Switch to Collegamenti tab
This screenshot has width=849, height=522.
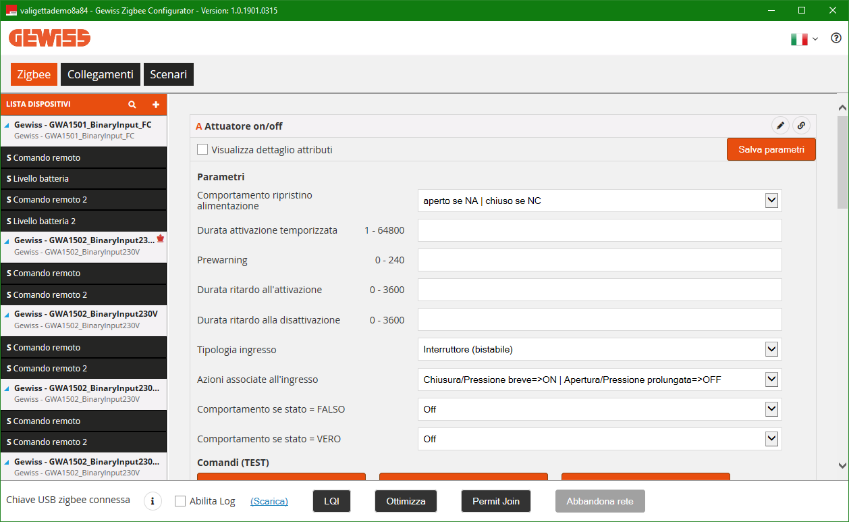tap(100, 74)
